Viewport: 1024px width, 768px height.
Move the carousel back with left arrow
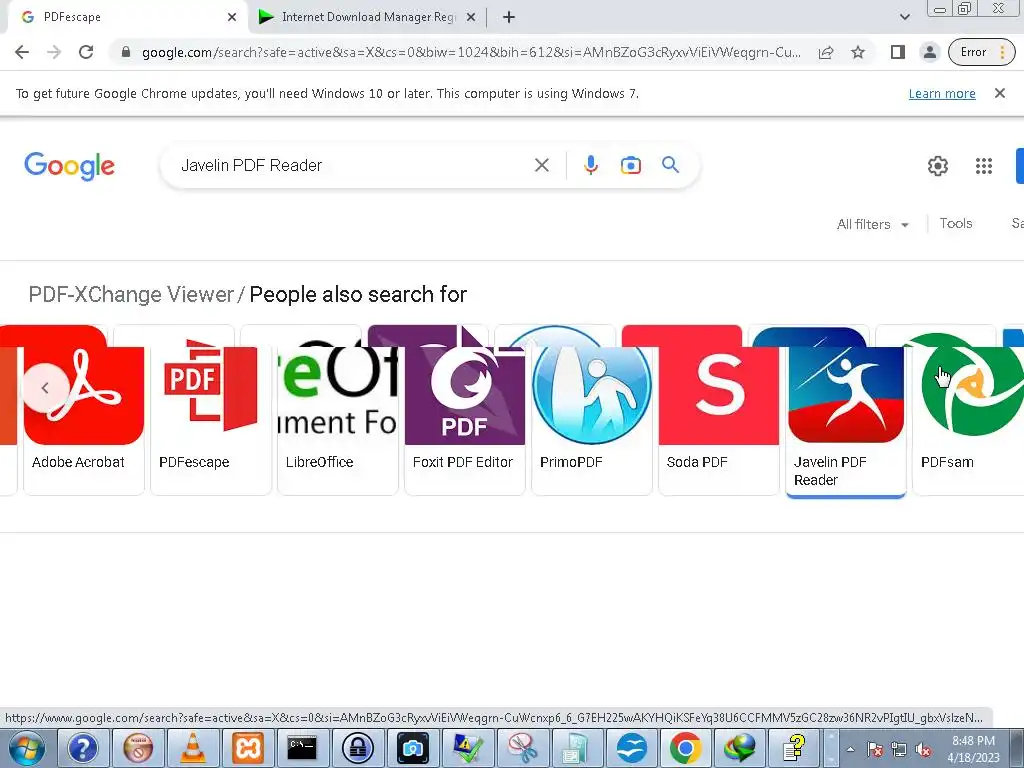coord(45,388)
